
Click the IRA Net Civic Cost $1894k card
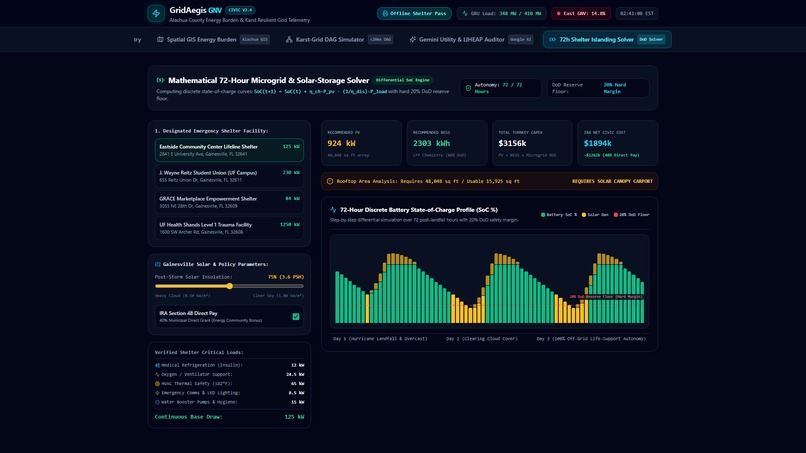[x=617, y=143]
